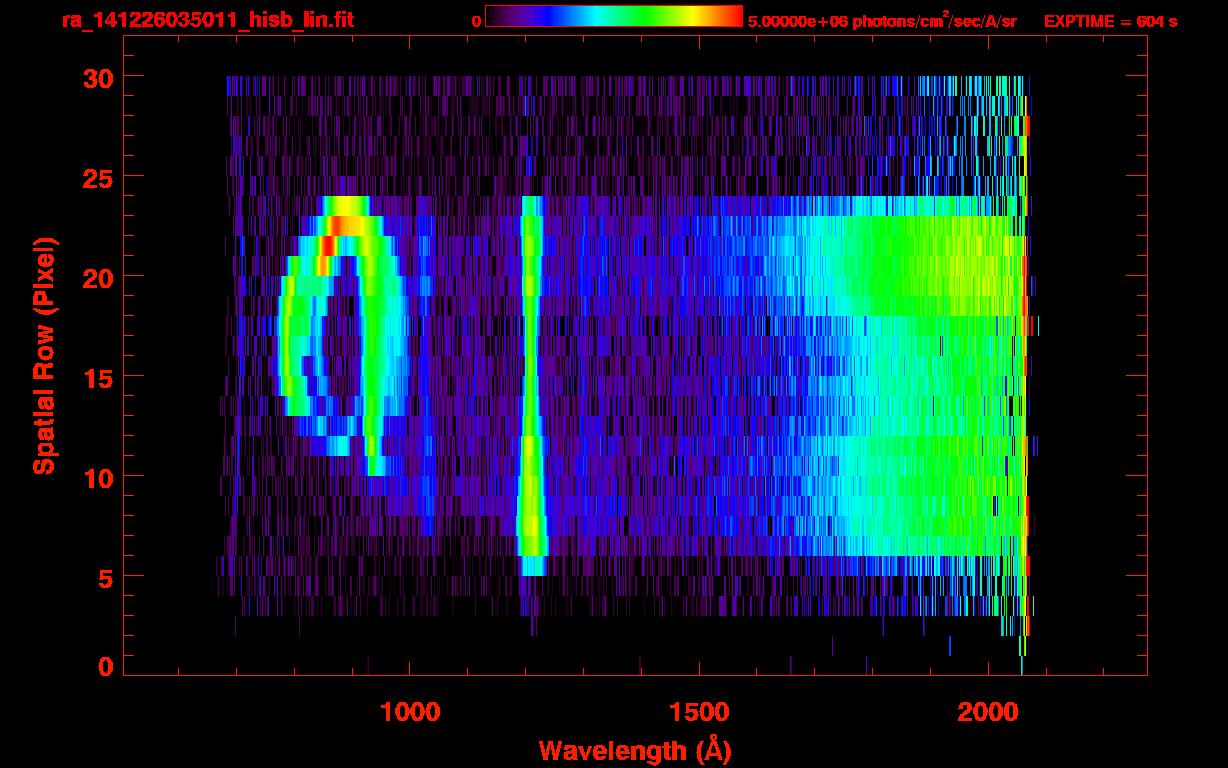Click the colorbar minimum label 0

point(476,21)
